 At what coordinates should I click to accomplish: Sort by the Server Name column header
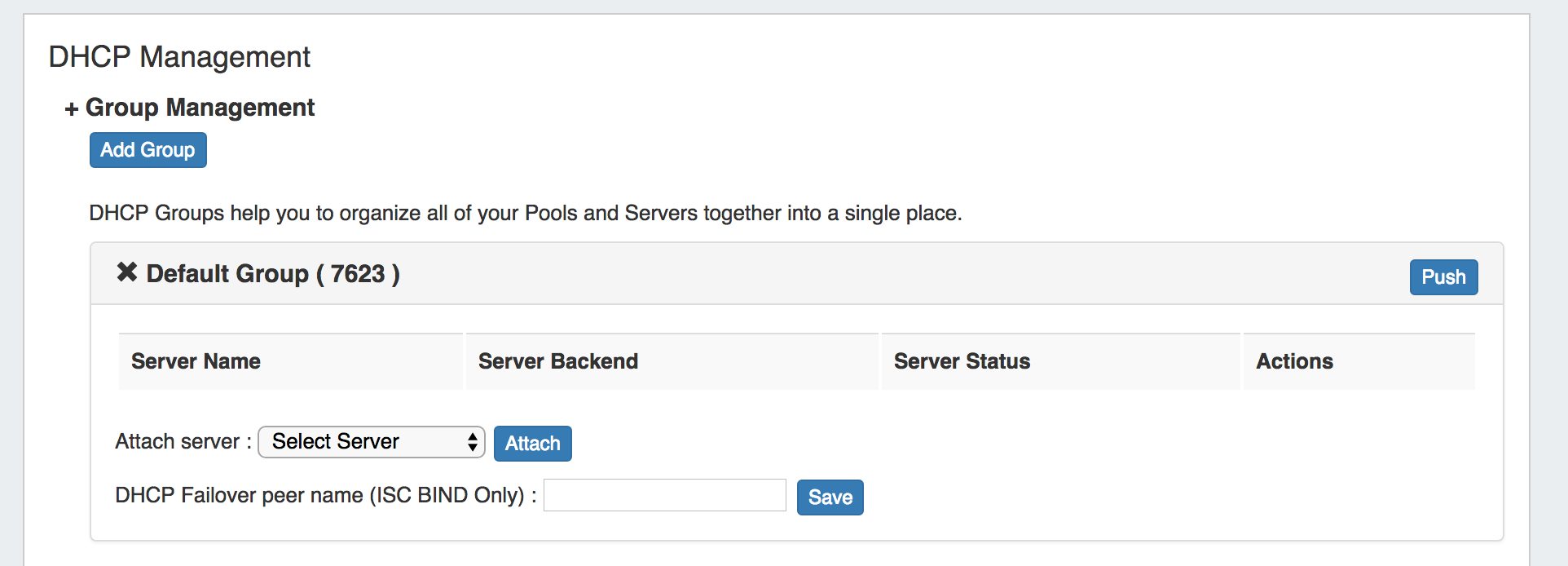pyautogui.click(x=196, y=361)
